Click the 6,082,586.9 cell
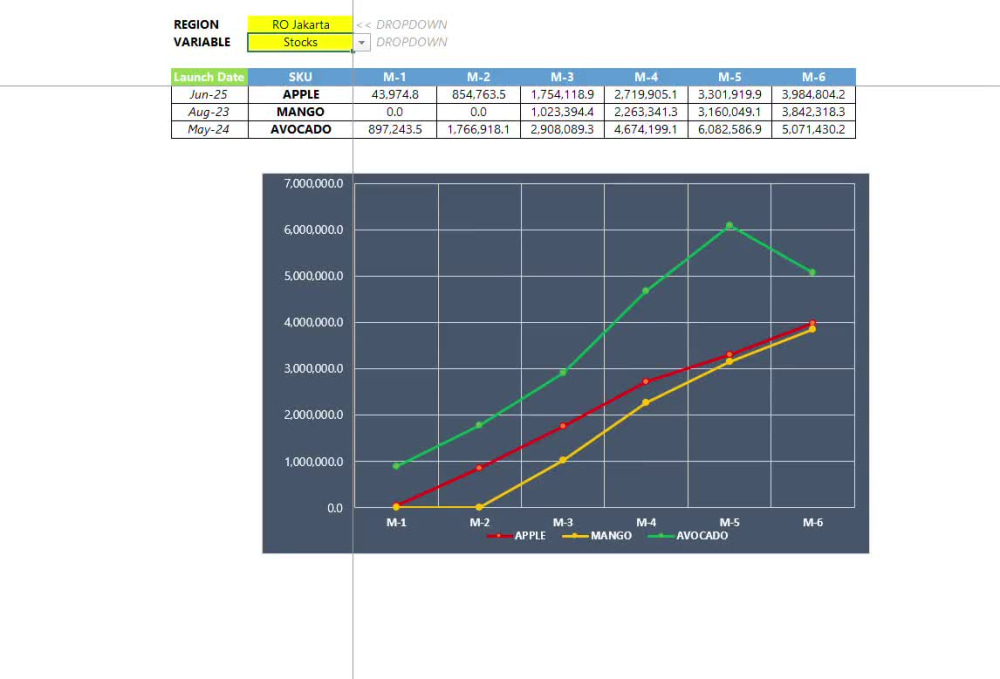Image resolution: width=1000 pixels, height=679 pixels. [x=730, y=129]
